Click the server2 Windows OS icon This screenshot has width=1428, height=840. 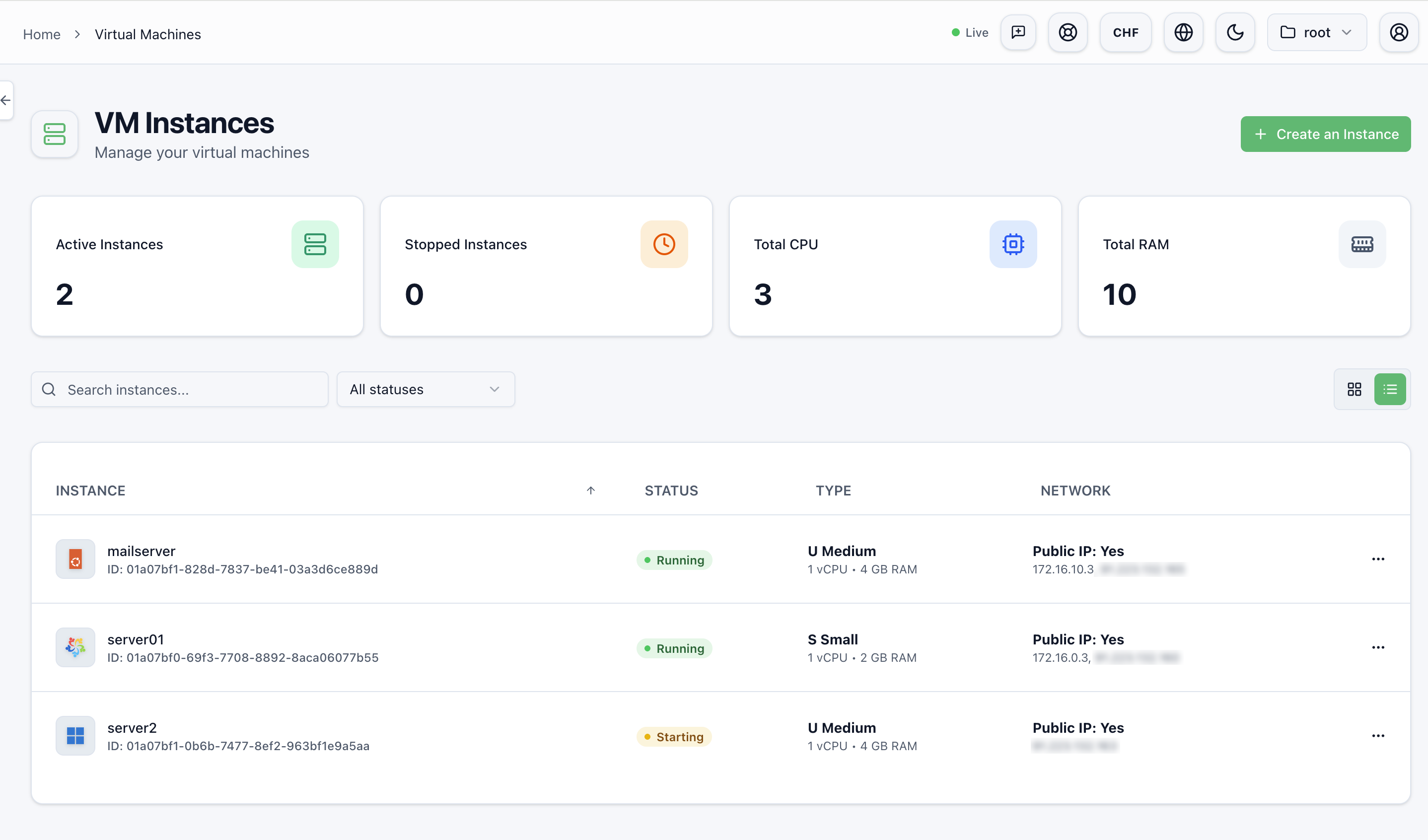(75, 736)
